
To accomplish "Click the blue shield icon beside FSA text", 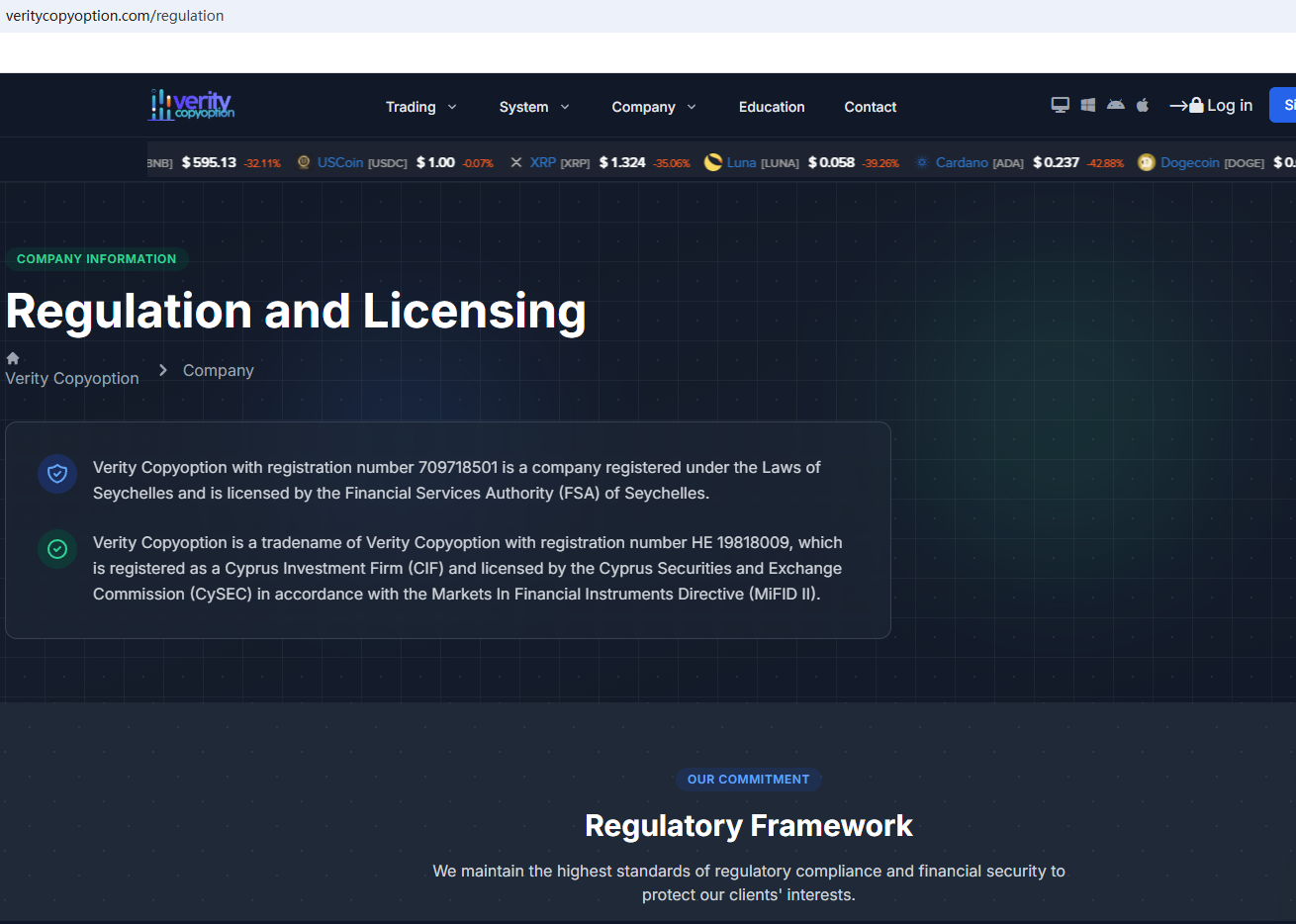I will point(57,474).
